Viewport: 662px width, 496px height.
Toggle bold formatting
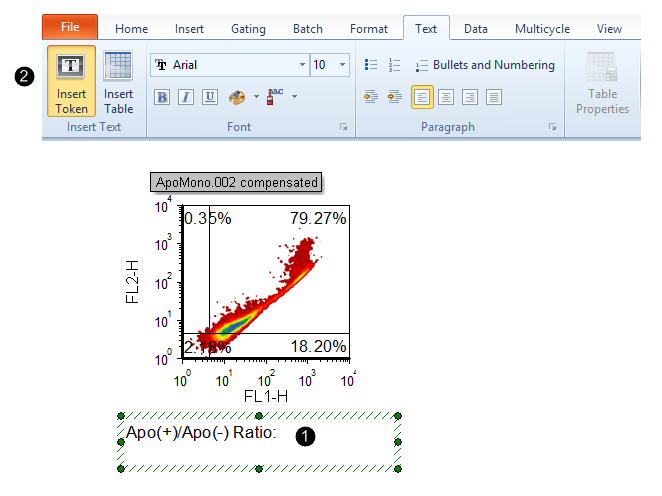click(x=162, y=97)
